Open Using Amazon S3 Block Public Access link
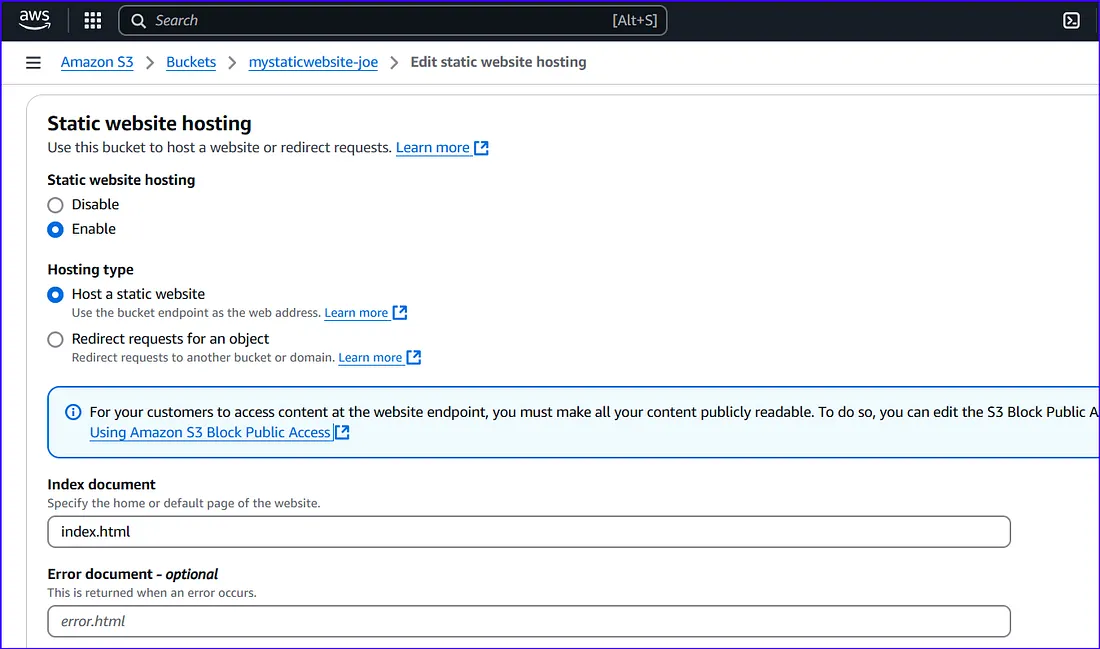Screen dimensions: 1100x649 pos(219,432)
